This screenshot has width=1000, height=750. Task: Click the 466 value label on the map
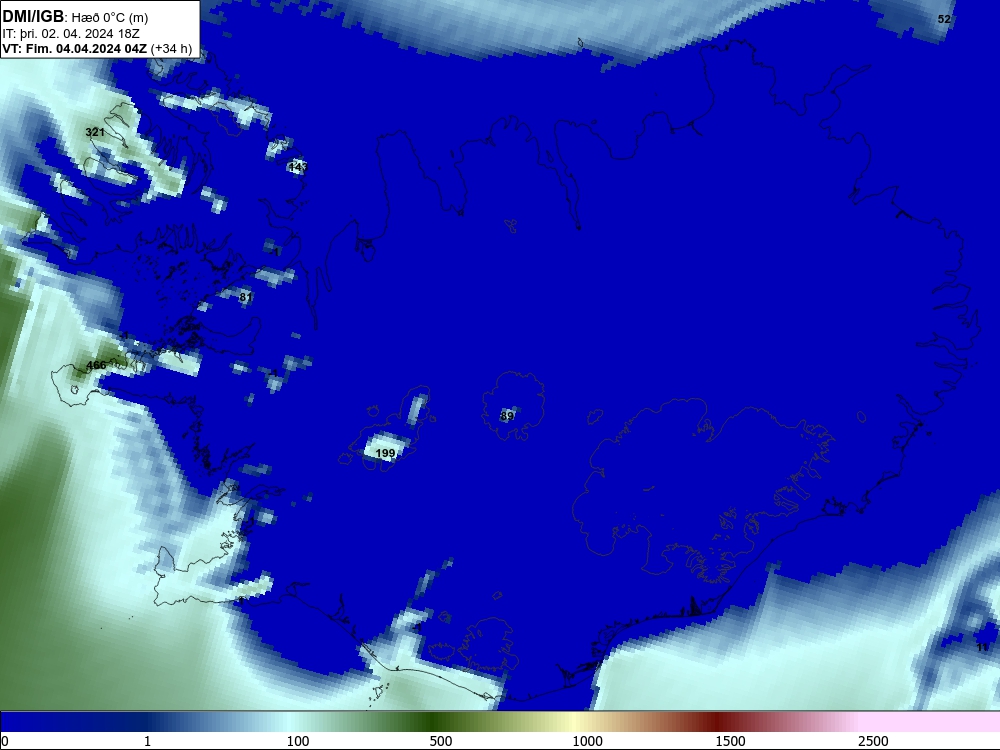[x=96, y=365]
